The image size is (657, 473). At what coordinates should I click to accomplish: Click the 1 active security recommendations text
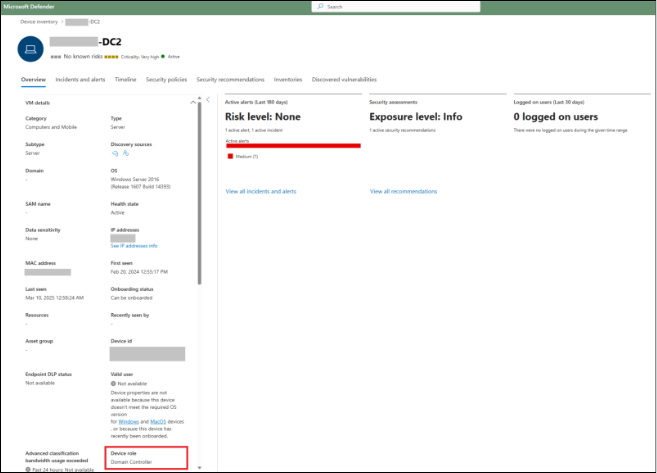click(402, 130)
